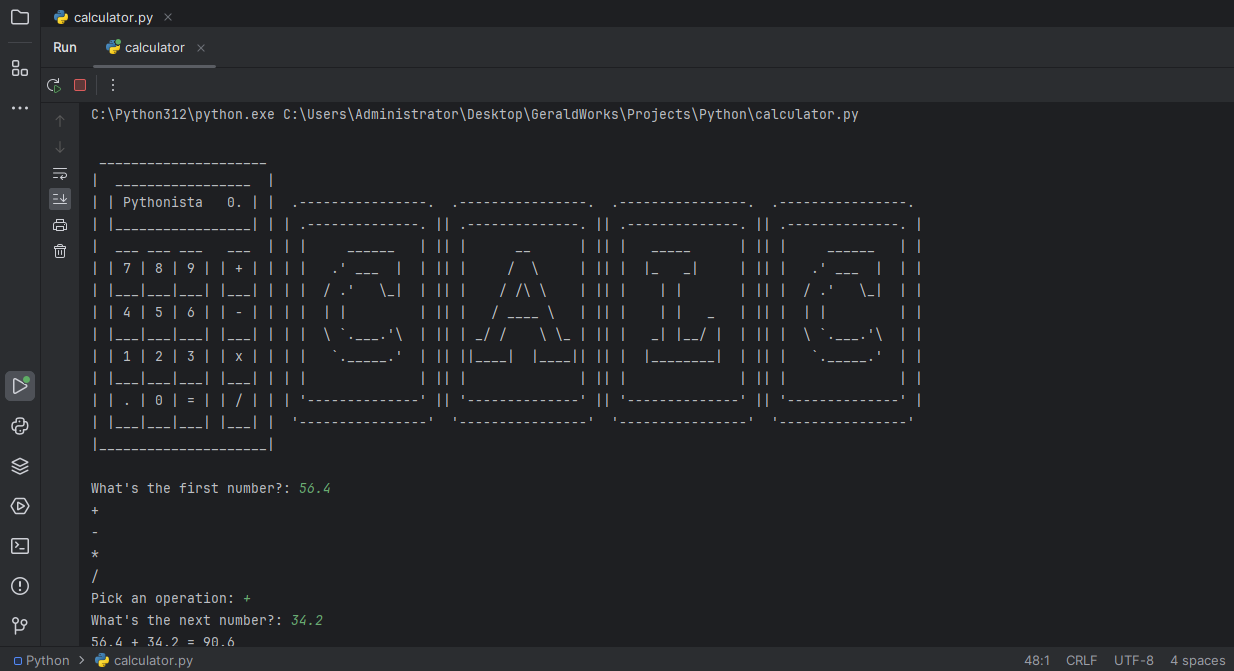Click the 48:1 line column indicator
Screen dimensions: 1234x671
1037,660
